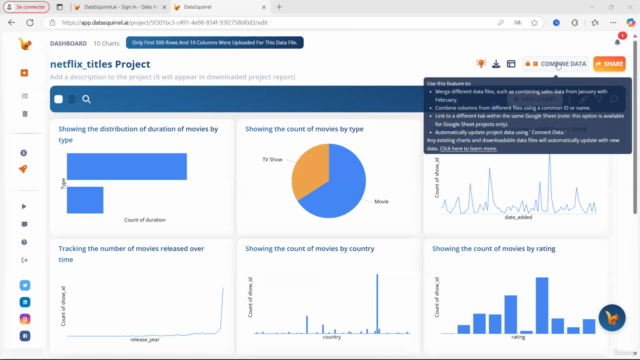Image resolution: width=640 pixels, height=360 pixels.
Task: Click the download project report icon
Action: pyautogui.click(x=496, y=64)
